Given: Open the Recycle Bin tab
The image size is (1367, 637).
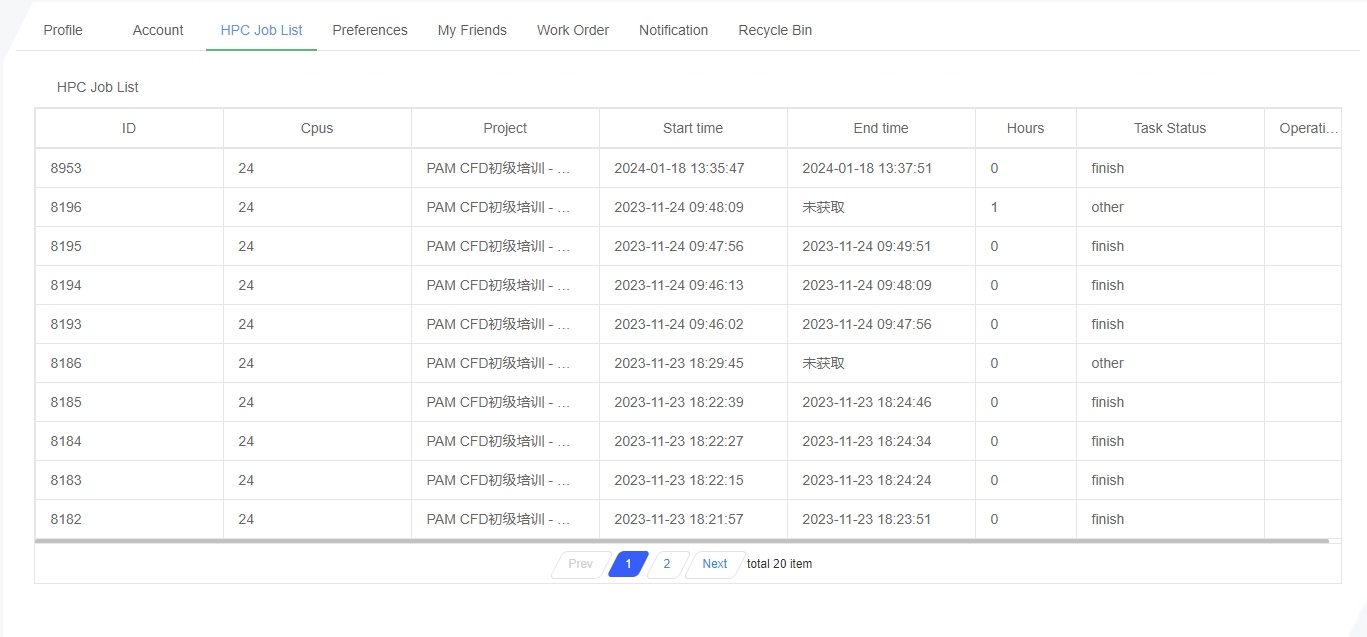Looking at the screenshot, I should click(775, 30).
